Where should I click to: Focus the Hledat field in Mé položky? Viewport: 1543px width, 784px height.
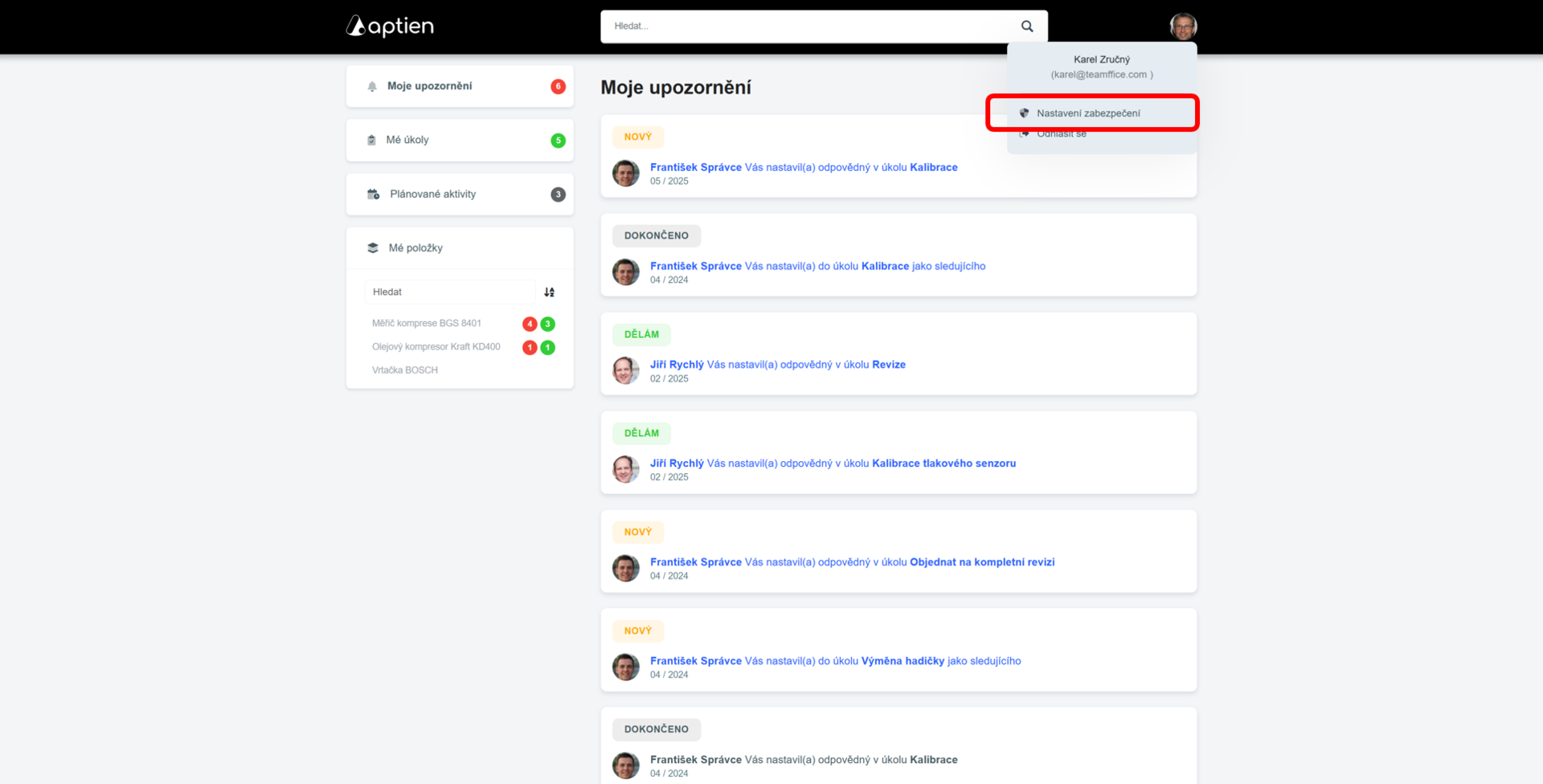(x=448, y=292)
